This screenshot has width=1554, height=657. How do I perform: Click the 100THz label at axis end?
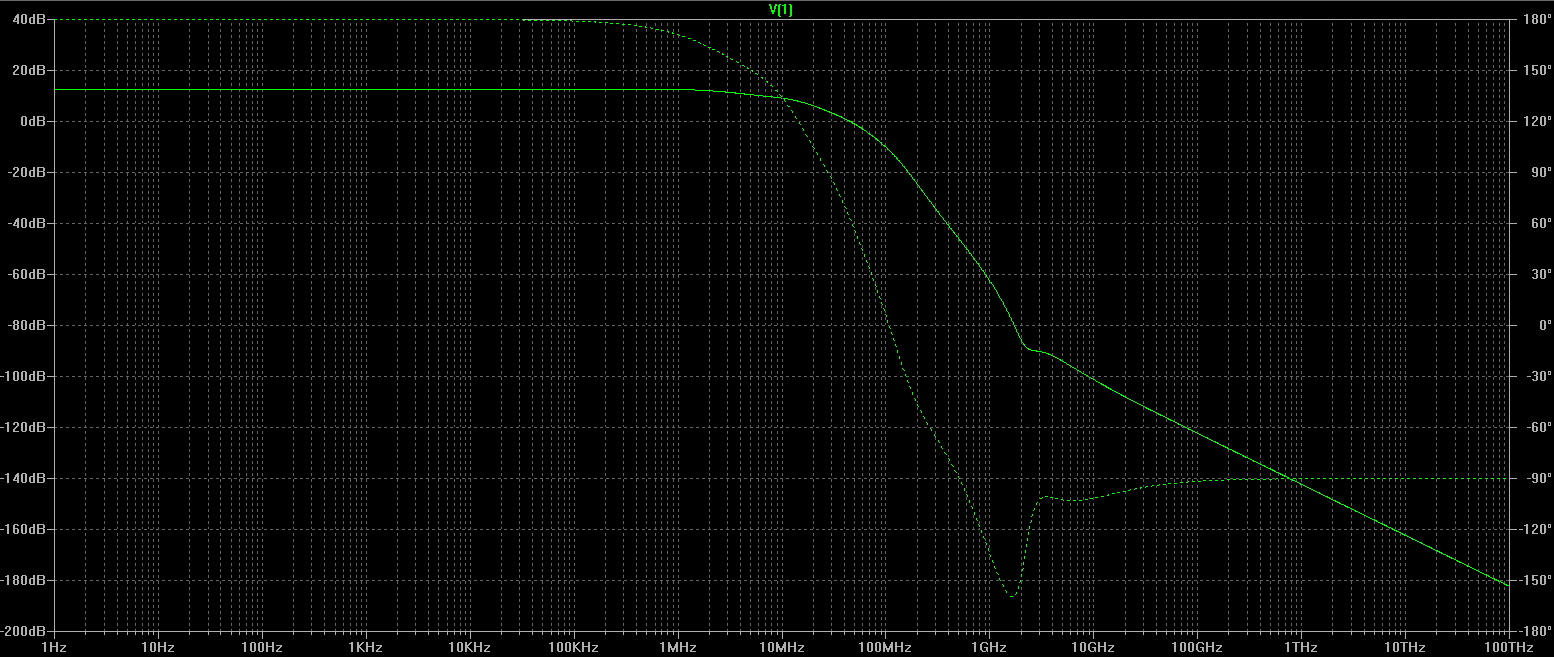click(1508, 648)
